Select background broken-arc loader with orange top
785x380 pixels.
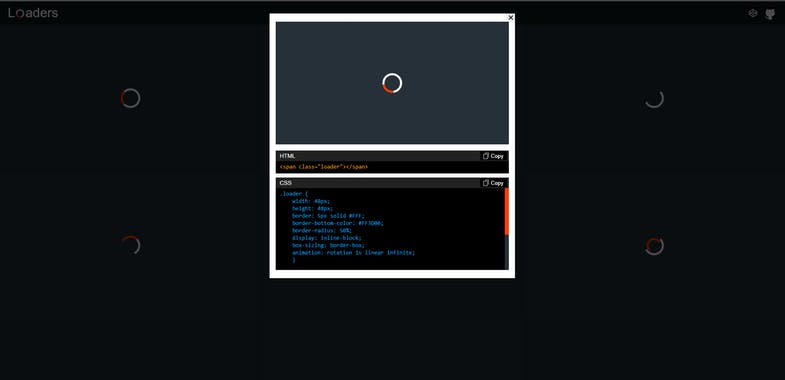pyautogui.click(x=131, y=245)
